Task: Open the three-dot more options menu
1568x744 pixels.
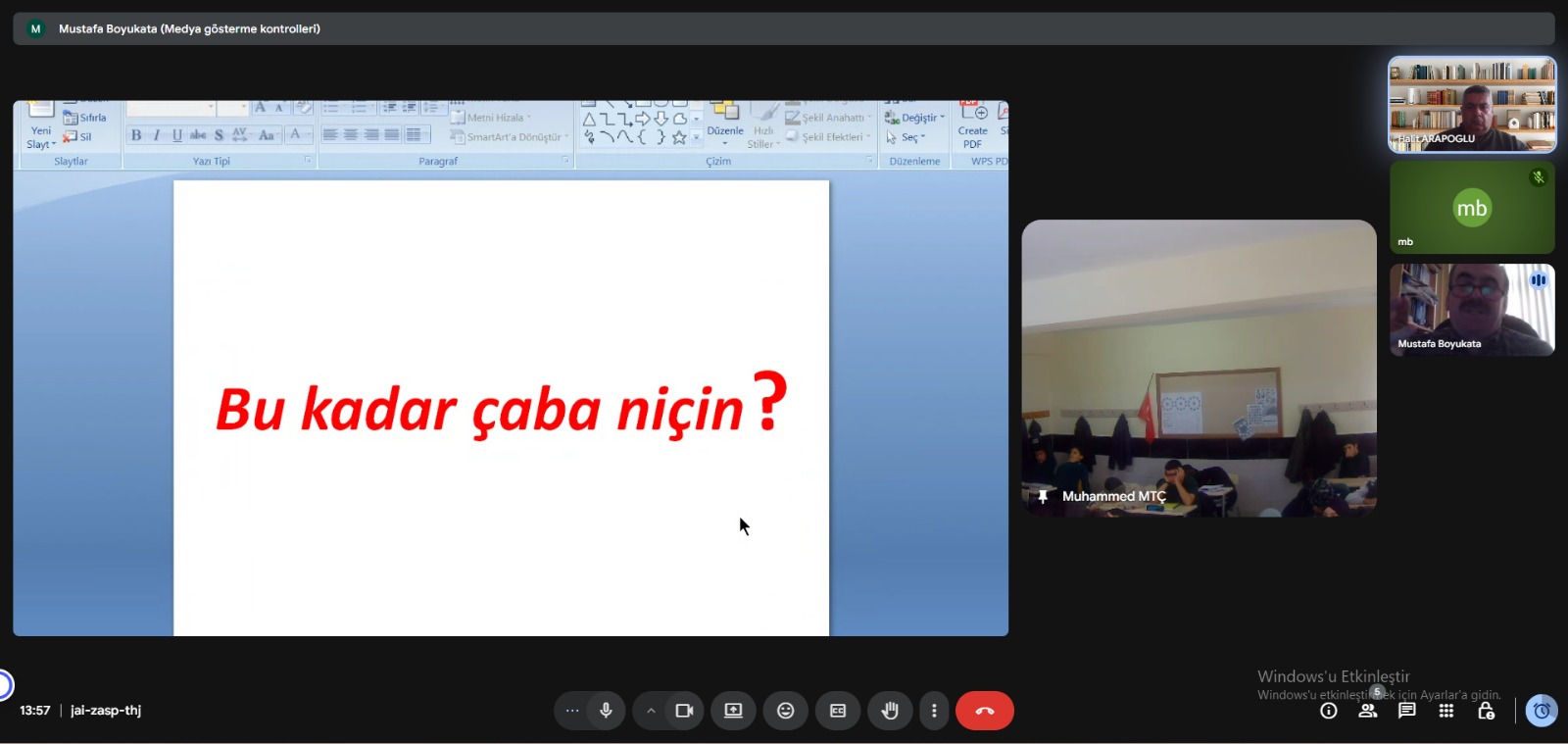Action: (934, 711)
